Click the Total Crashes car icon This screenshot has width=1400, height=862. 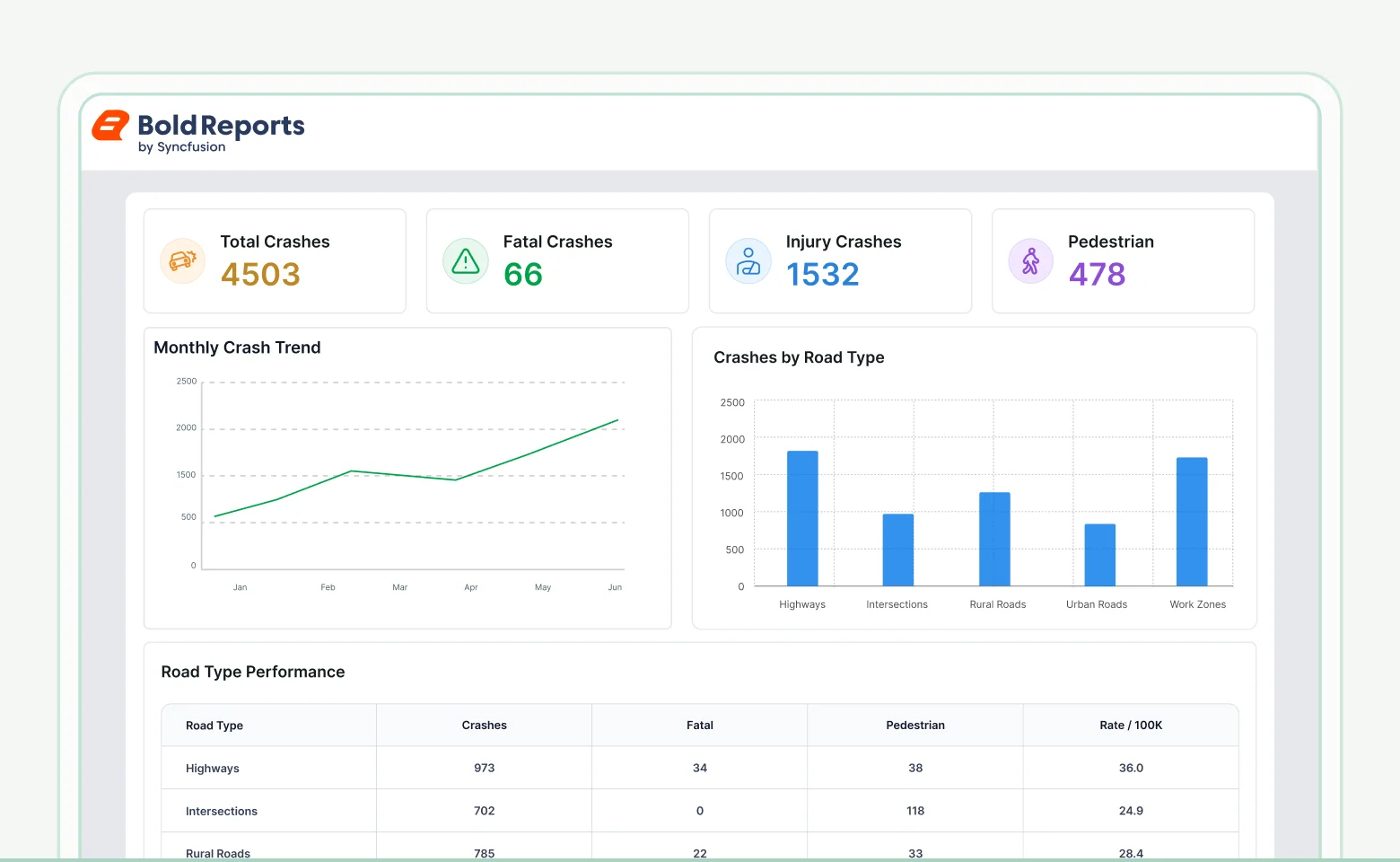click(x=183, y=261)
